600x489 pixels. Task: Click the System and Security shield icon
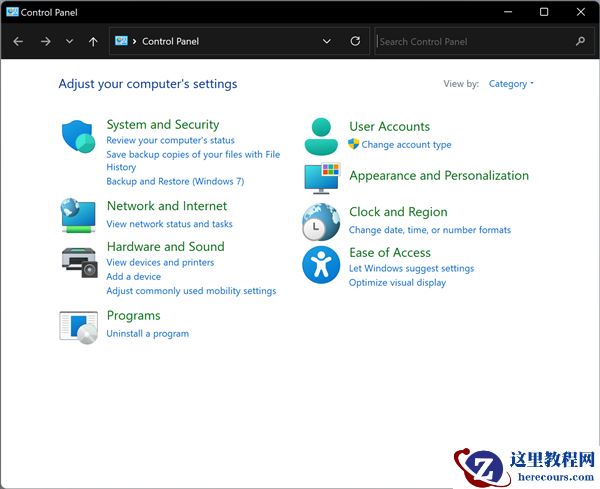click(78, 136)
